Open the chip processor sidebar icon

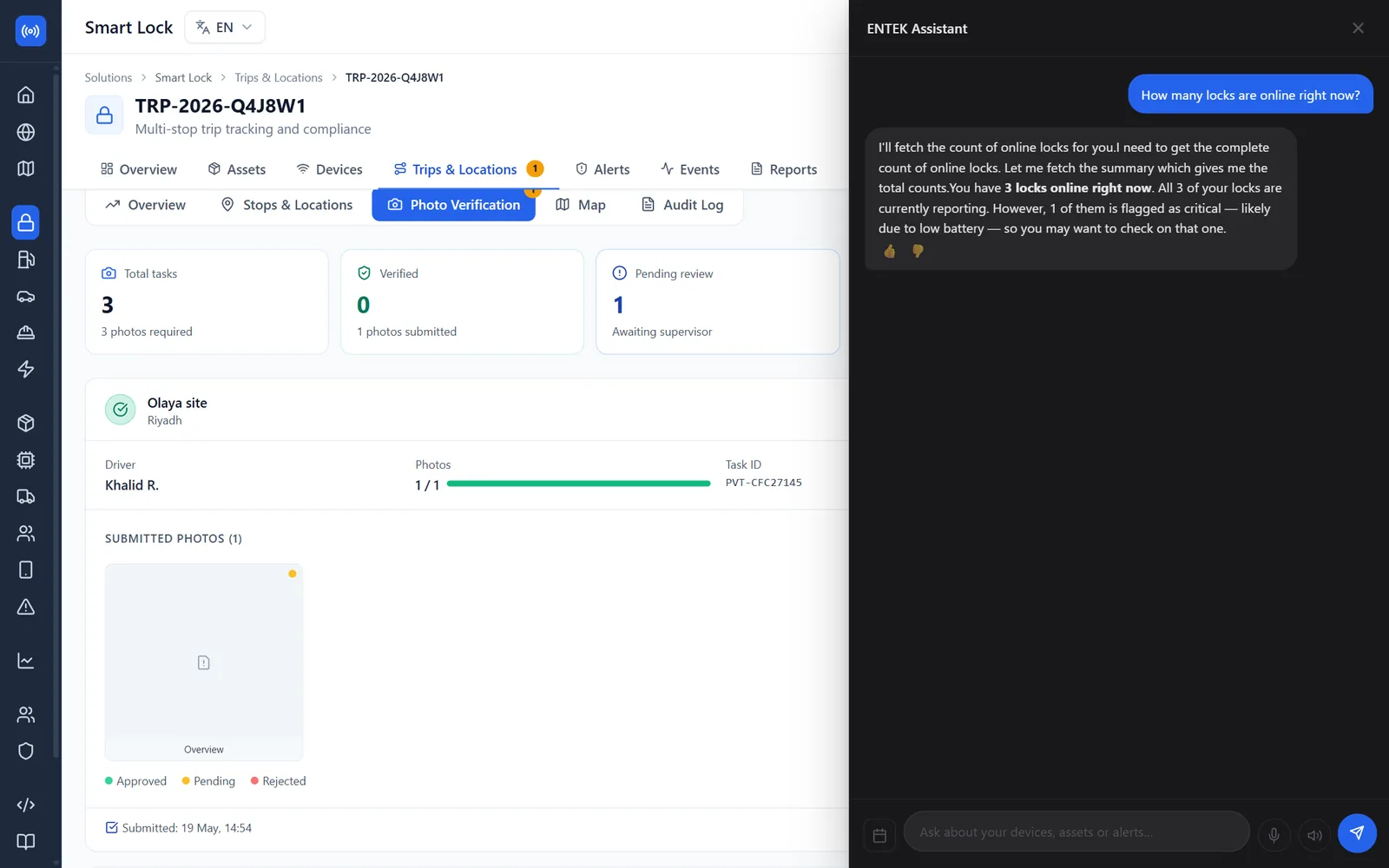pos(26,460)
